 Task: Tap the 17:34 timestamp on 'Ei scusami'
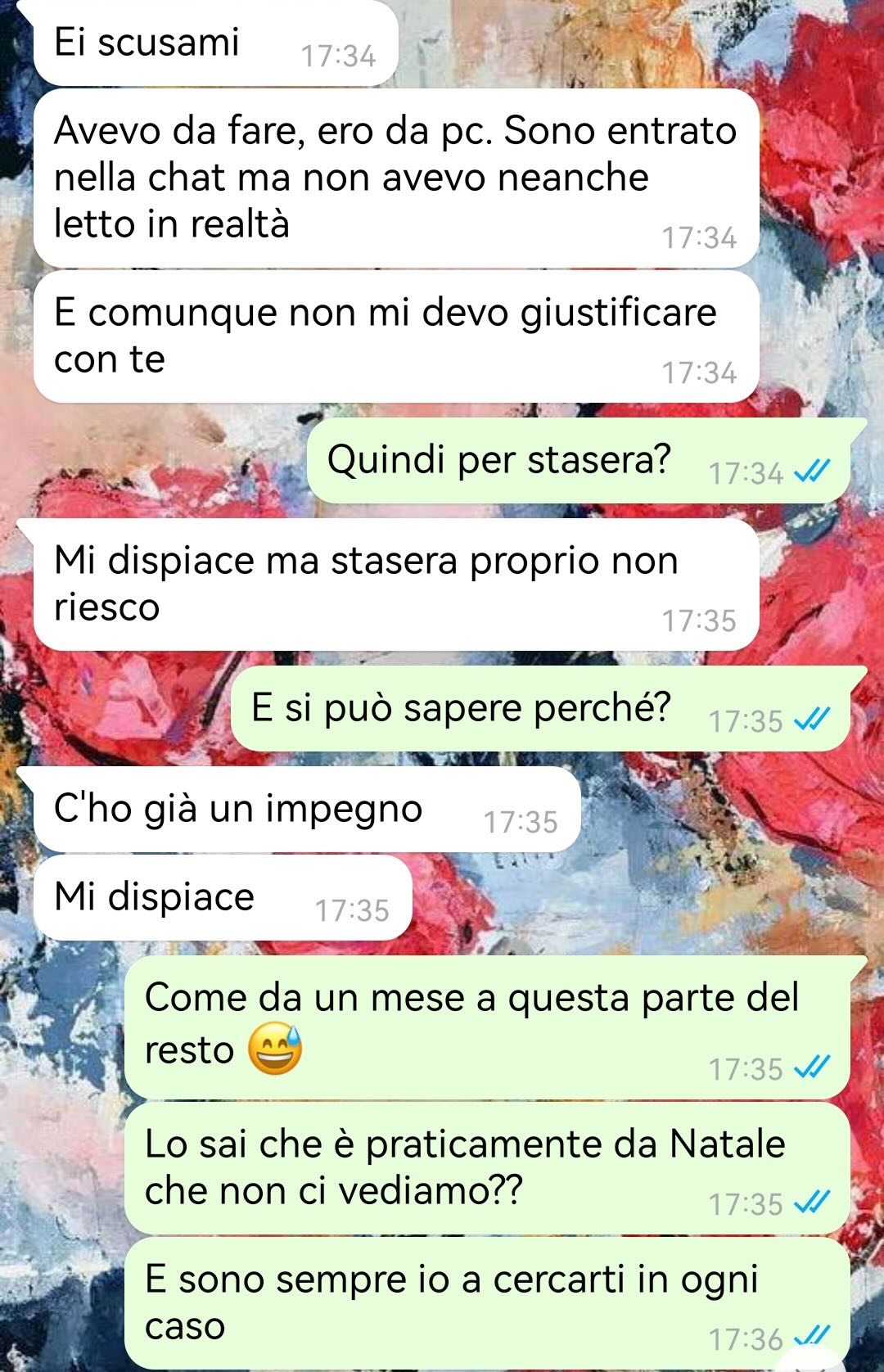point(338,56)
